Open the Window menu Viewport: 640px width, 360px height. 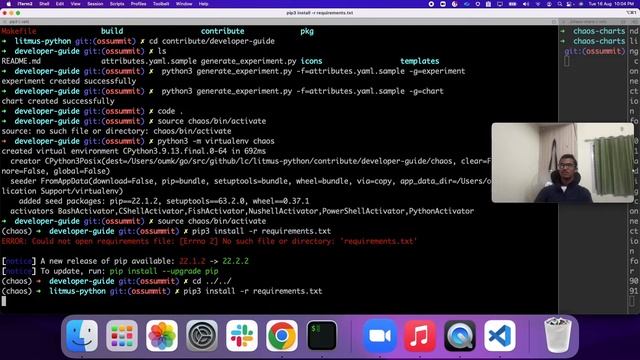click(x=184, y=4)
